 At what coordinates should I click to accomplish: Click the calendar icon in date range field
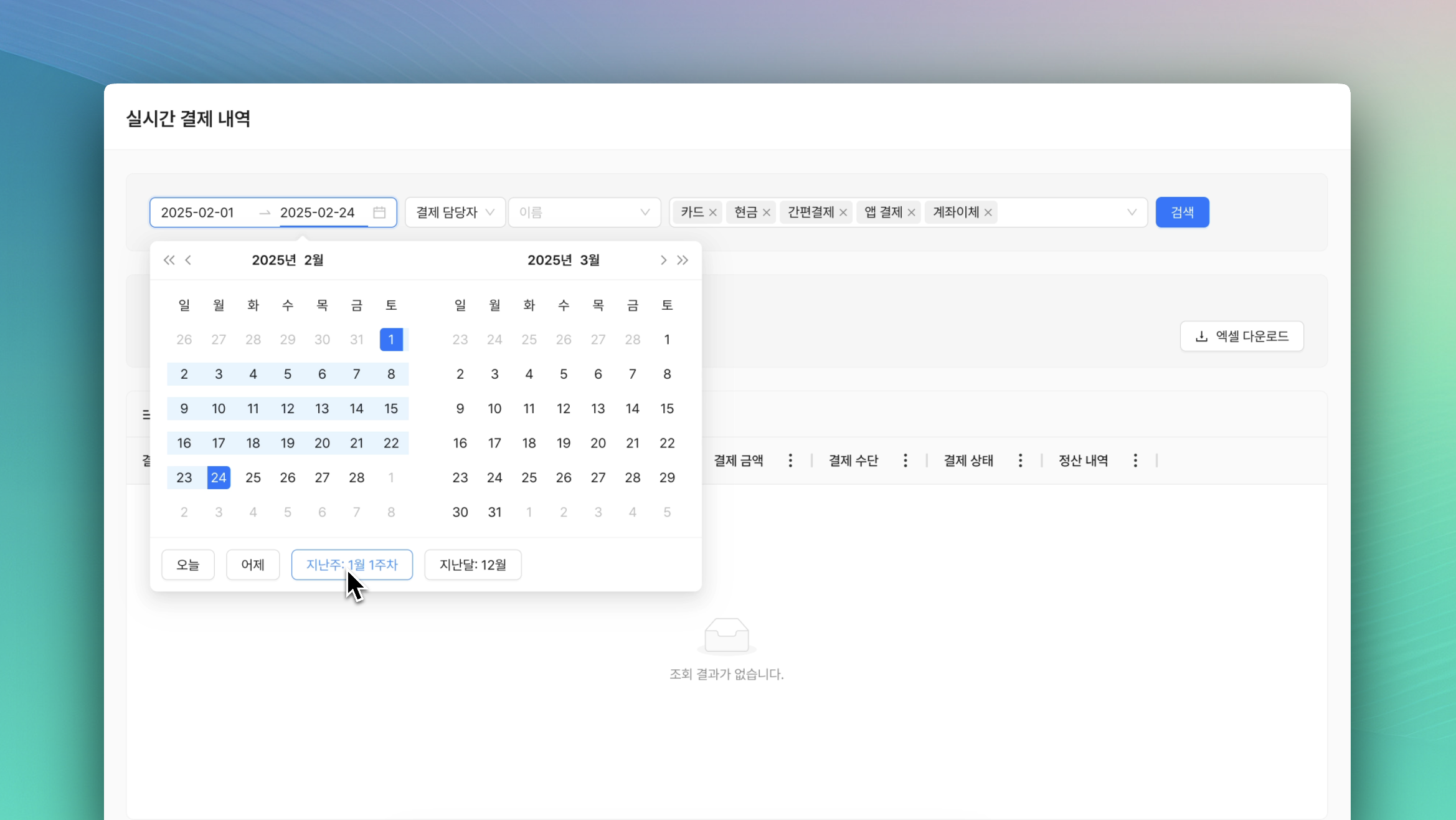[379, 212]
